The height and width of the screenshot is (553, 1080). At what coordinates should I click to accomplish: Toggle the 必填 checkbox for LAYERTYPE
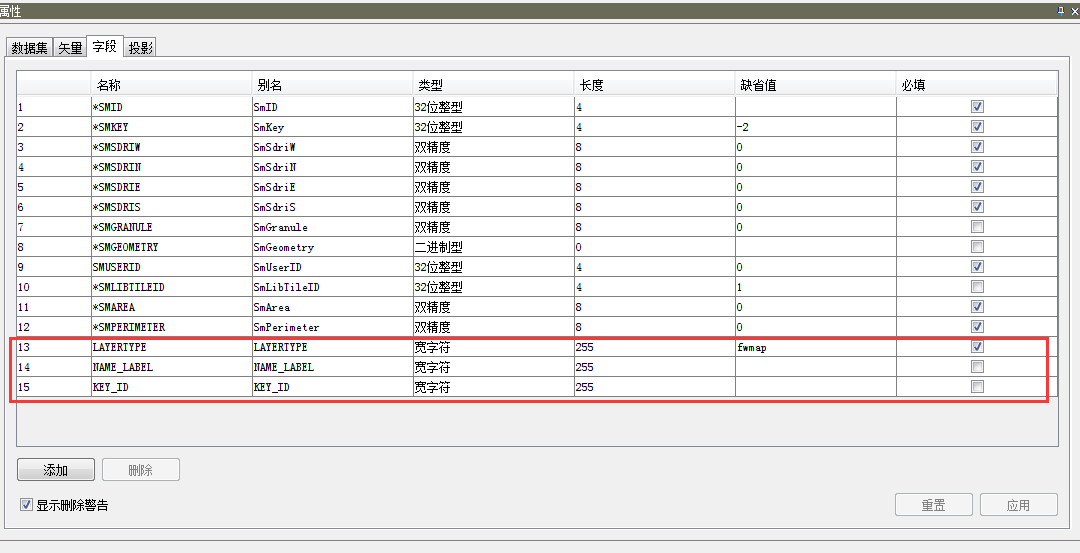click(977, 347)
